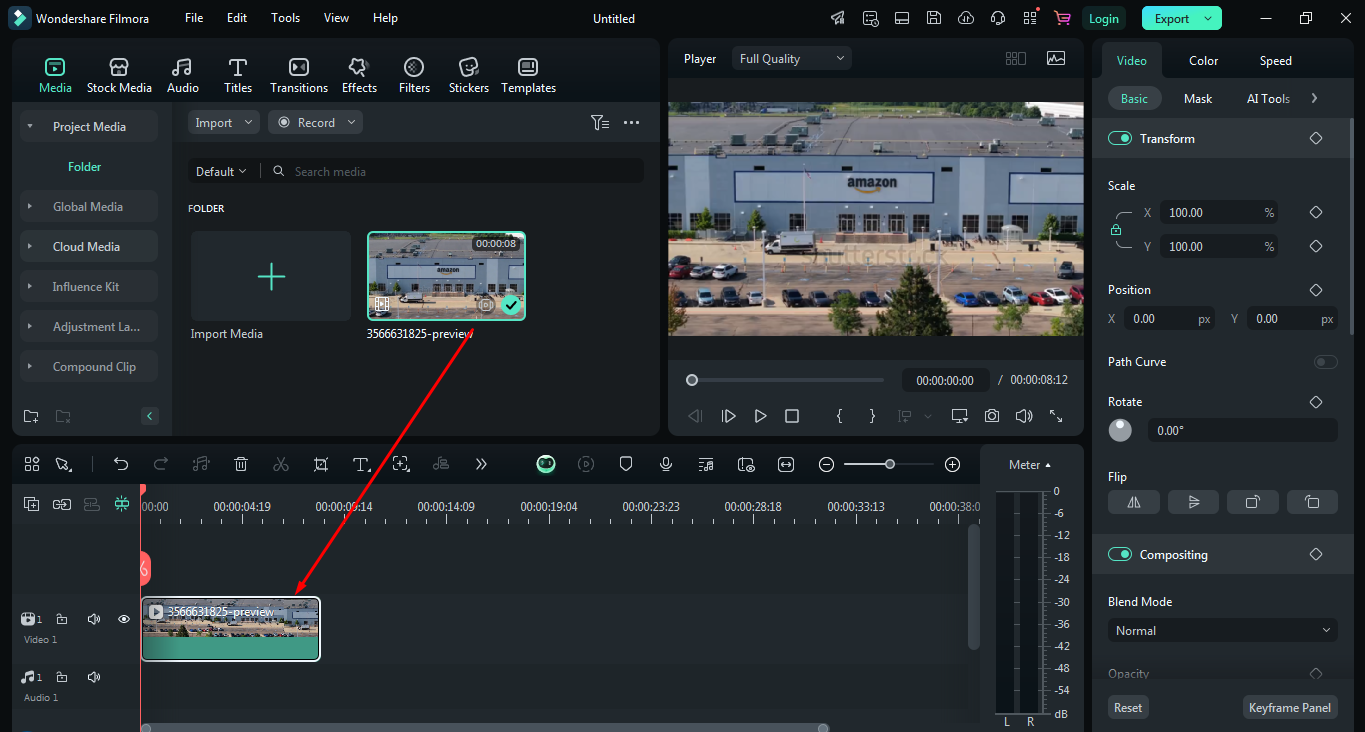Show more timeline tools chevrons
1365x732 pixels.
coord(481,464)
